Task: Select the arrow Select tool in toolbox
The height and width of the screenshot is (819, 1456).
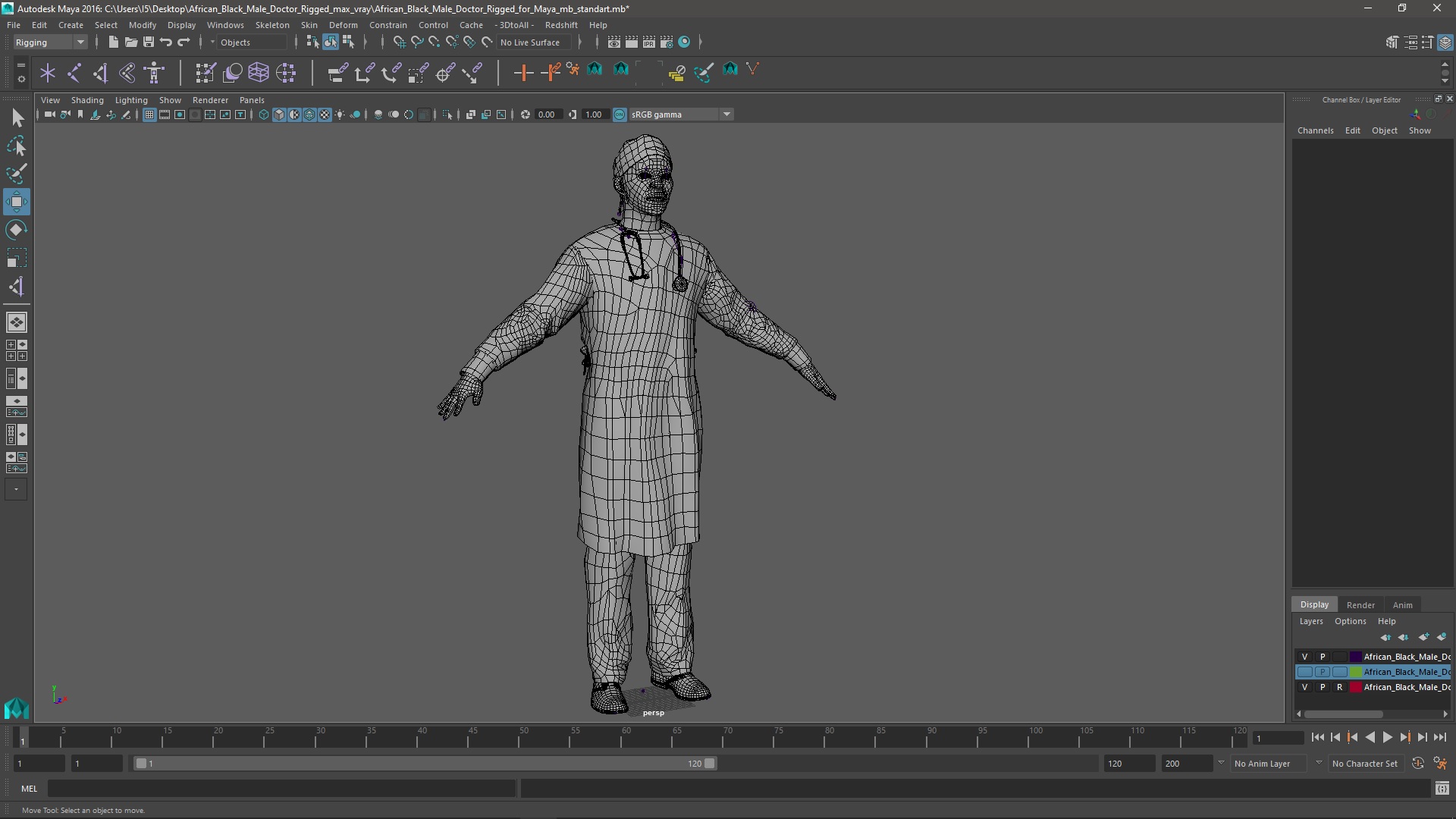Action: coord(17,118)
